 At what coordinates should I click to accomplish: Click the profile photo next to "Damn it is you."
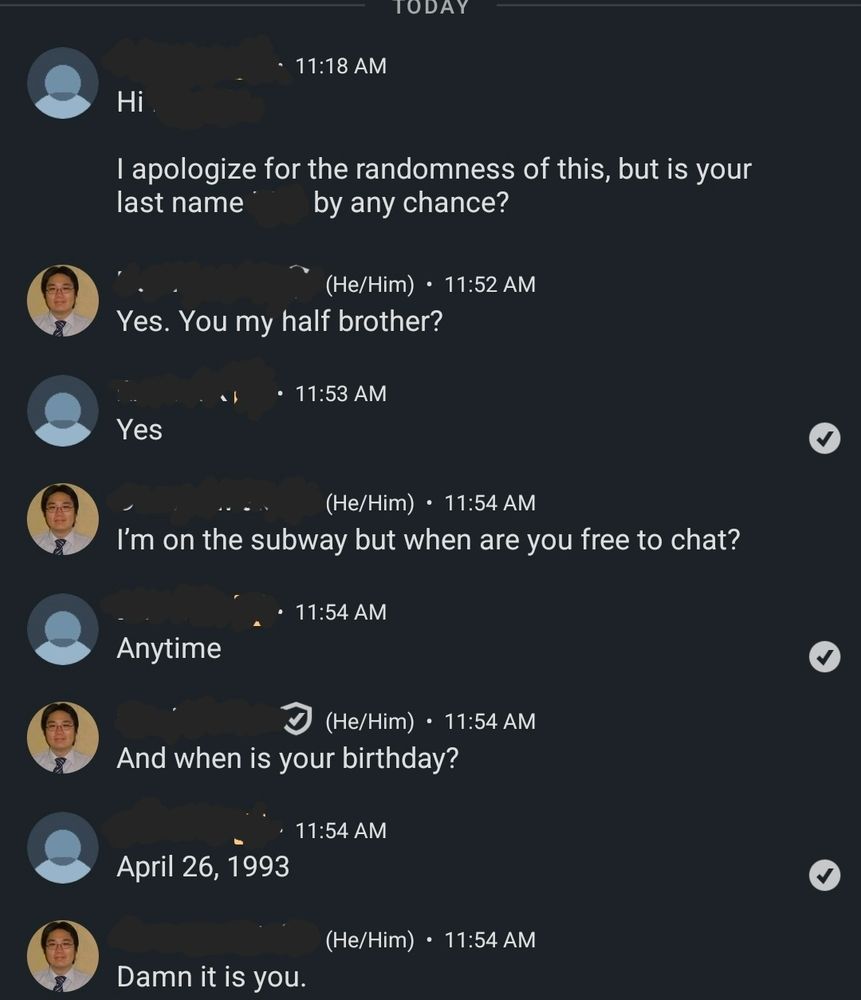(x=63, y=956)
